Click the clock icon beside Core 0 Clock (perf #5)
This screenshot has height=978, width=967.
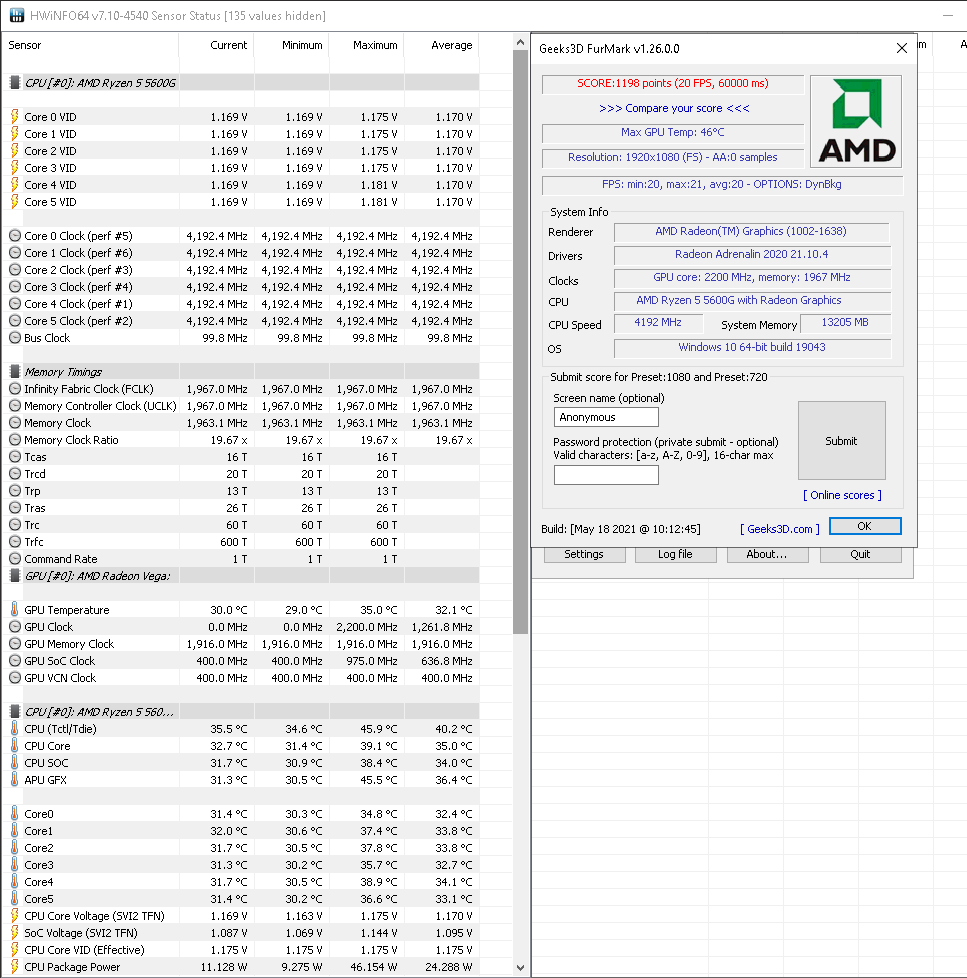click(x=15, y=236)
